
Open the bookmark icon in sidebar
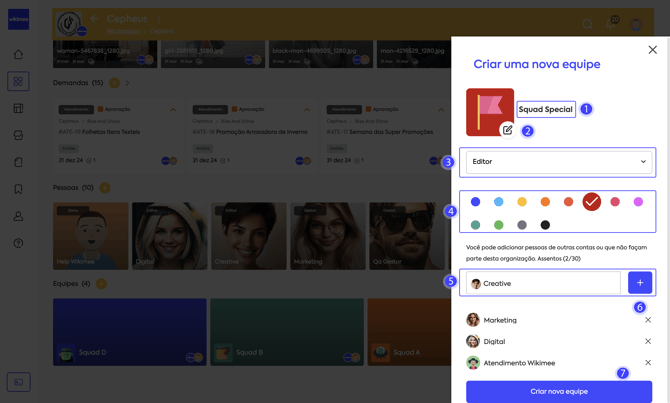pos(18,189)
